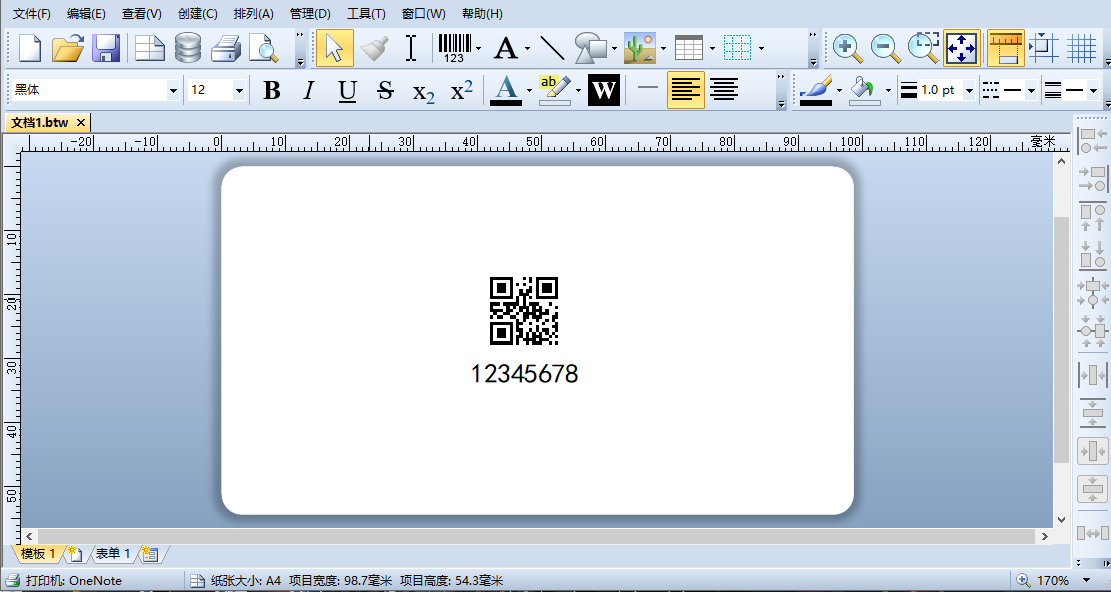Select the barcode creation tool
Screen dimensions: 1111x592
click(454, 48)
